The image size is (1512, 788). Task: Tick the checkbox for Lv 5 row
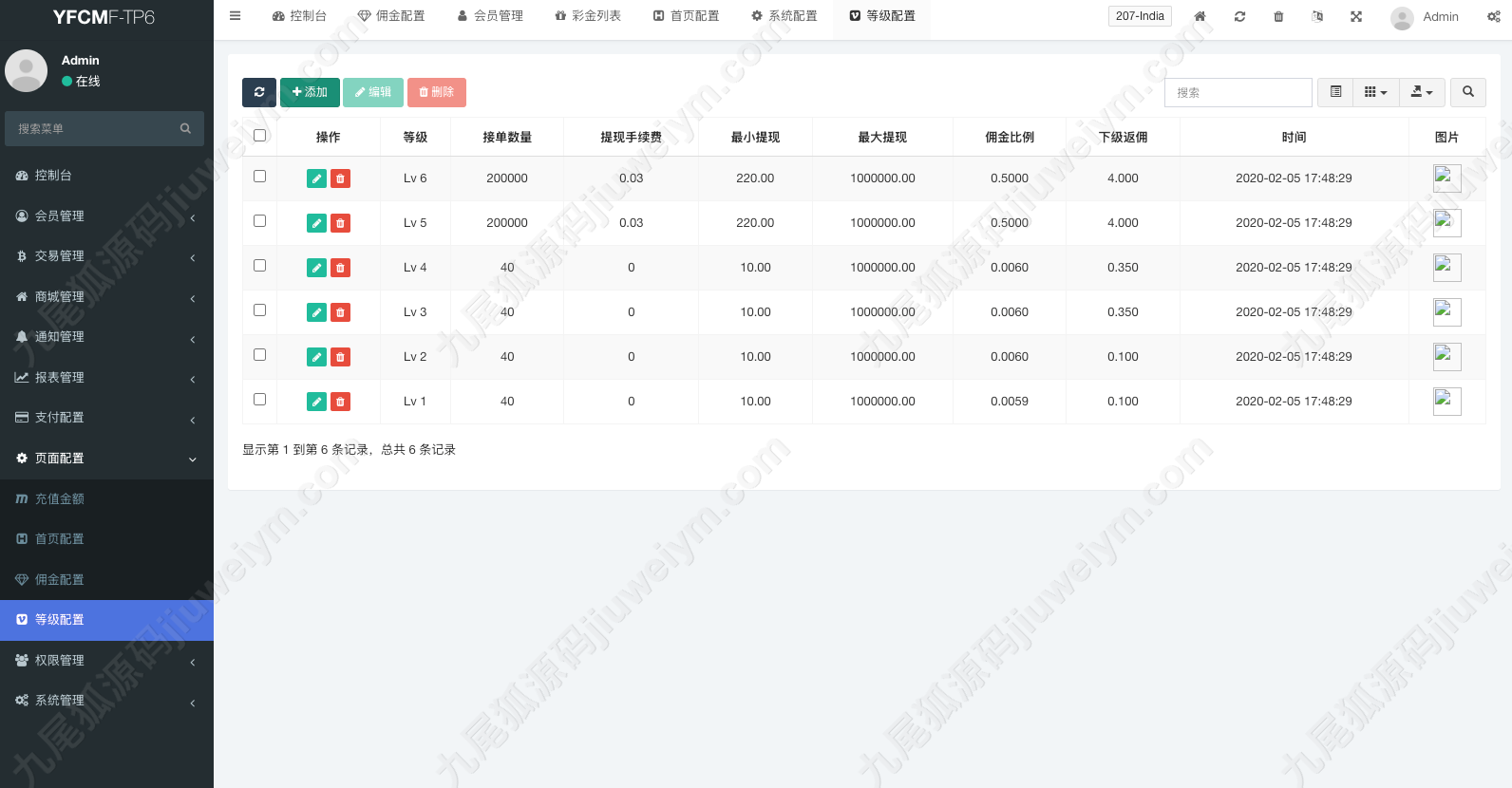tap(260, 221)
